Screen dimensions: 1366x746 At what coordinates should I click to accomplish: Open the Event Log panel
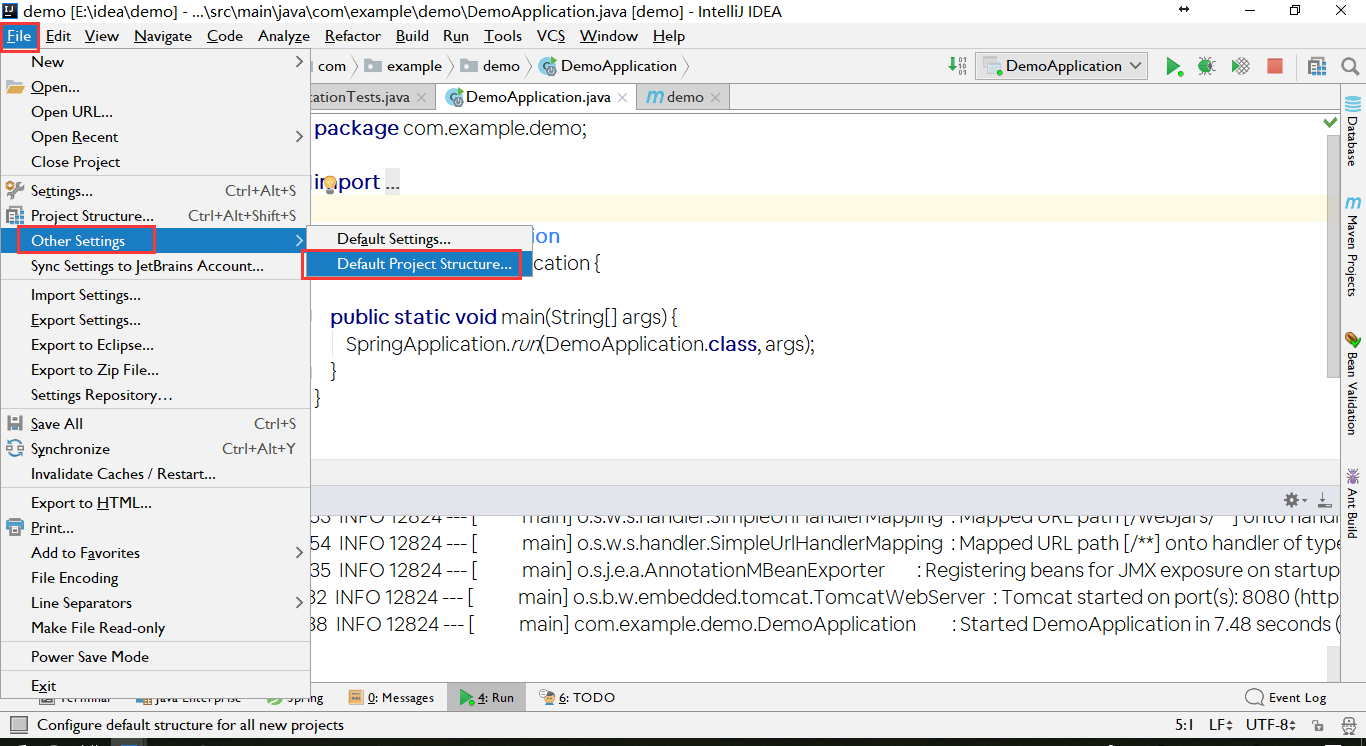point(1286,697)
